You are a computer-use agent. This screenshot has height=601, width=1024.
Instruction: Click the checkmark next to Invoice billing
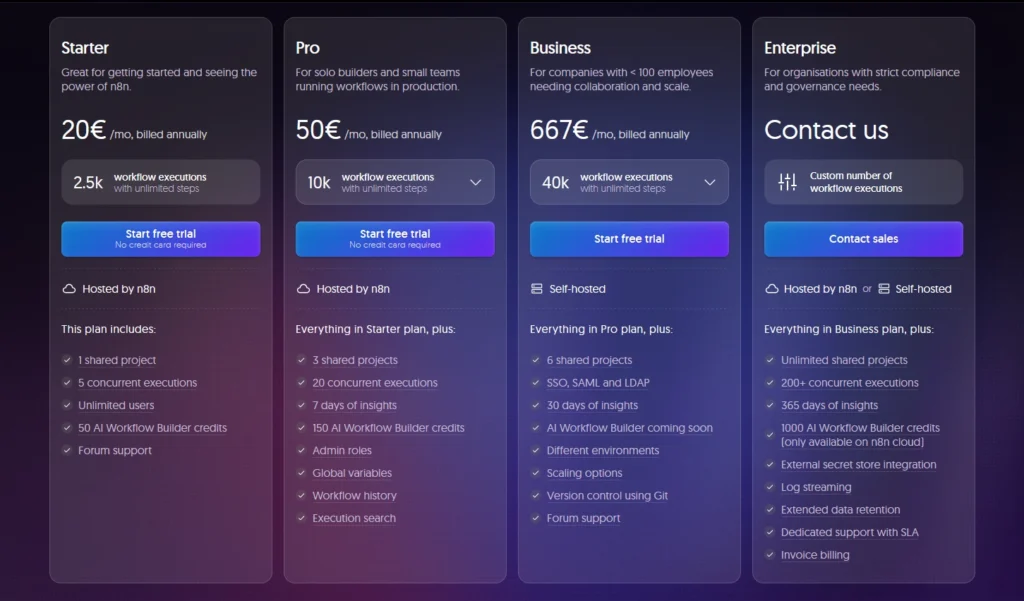click(x=770, y=555)
